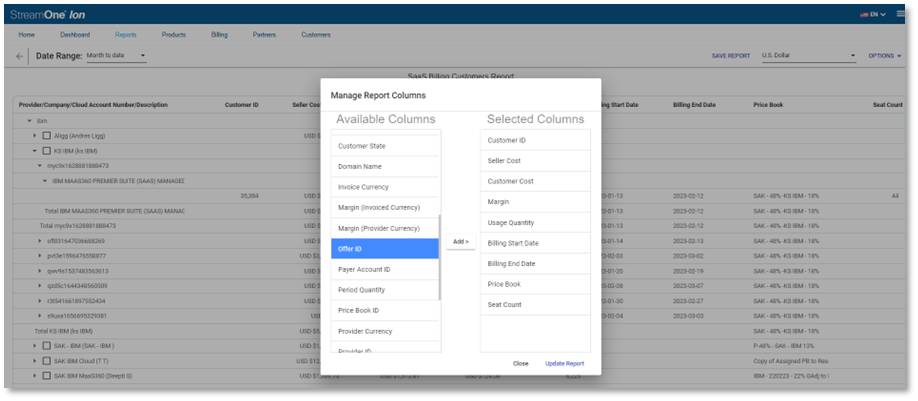
Task: Expand the qzd5c1644348560509 account row
Action: click(x=40, y=286)
